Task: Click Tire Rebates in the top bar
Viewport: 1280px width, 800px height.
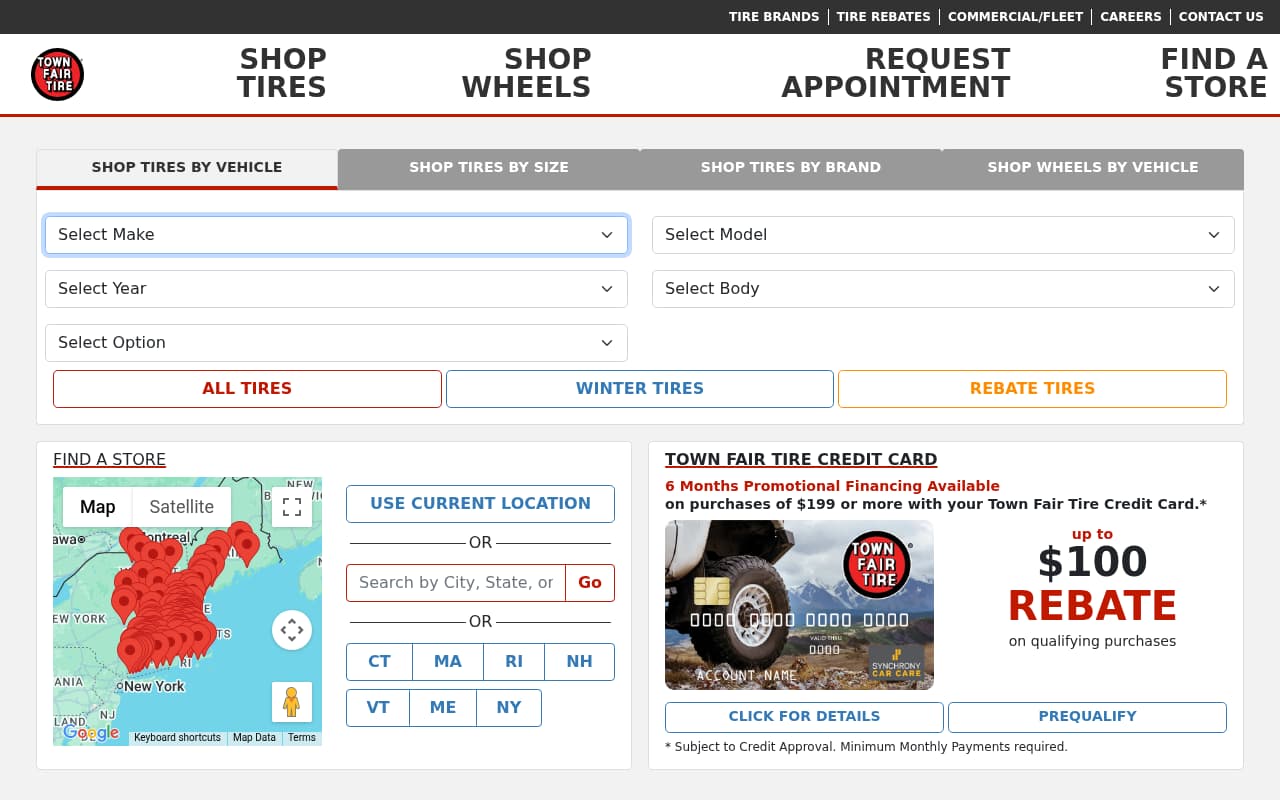Action: pos(883,16)
